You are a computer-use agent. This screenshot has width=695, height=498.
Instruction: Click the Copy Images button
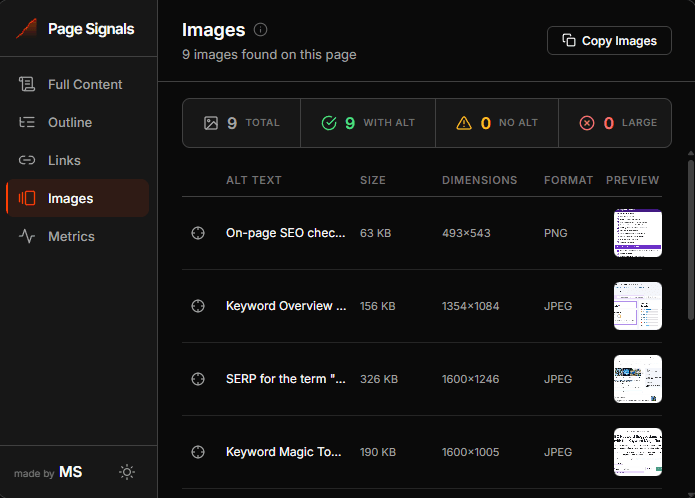point(609,41)
